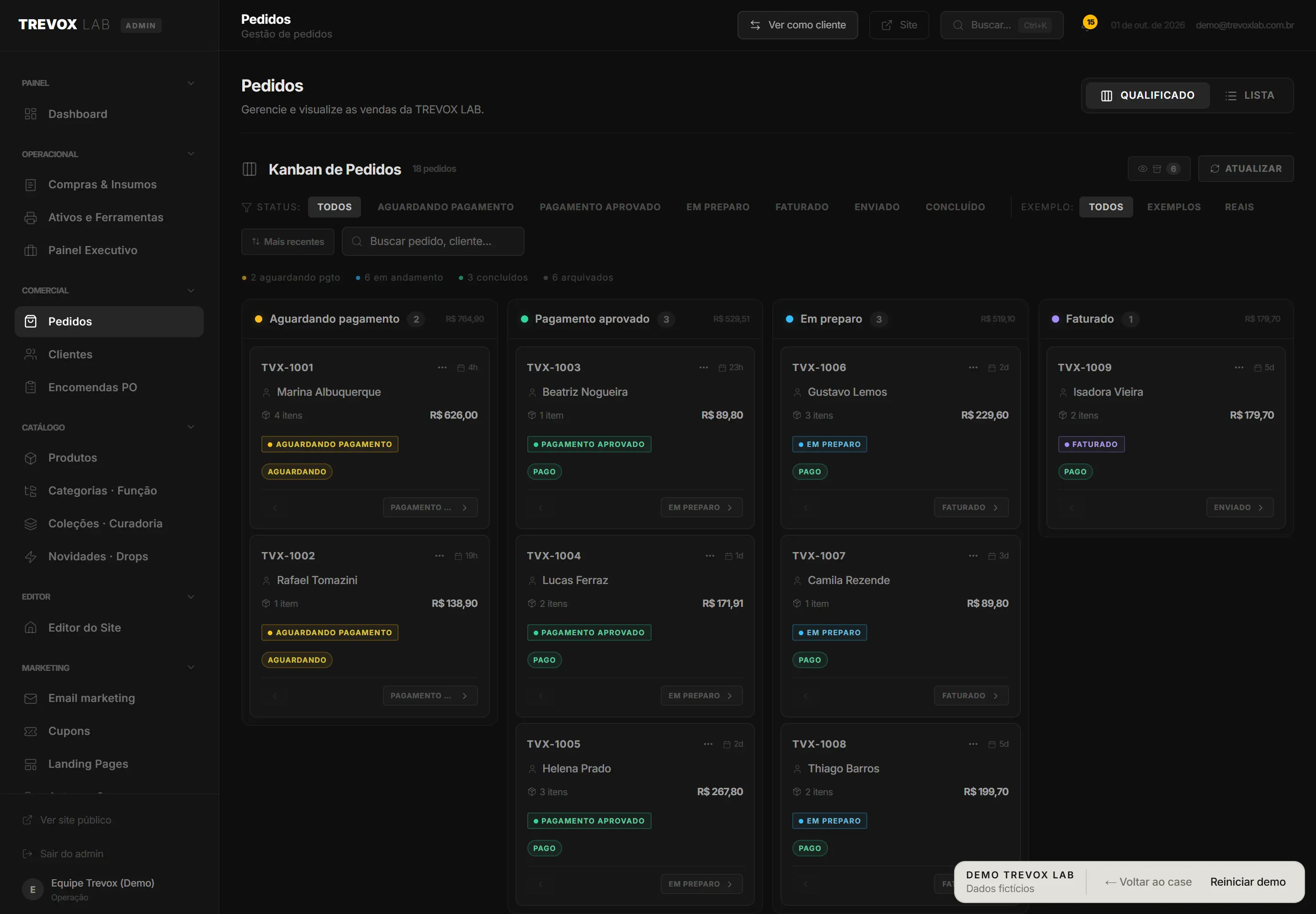The image size is (1316, 914).
Task: Collapse the PAINEL sidebar section
Action: 191,83
